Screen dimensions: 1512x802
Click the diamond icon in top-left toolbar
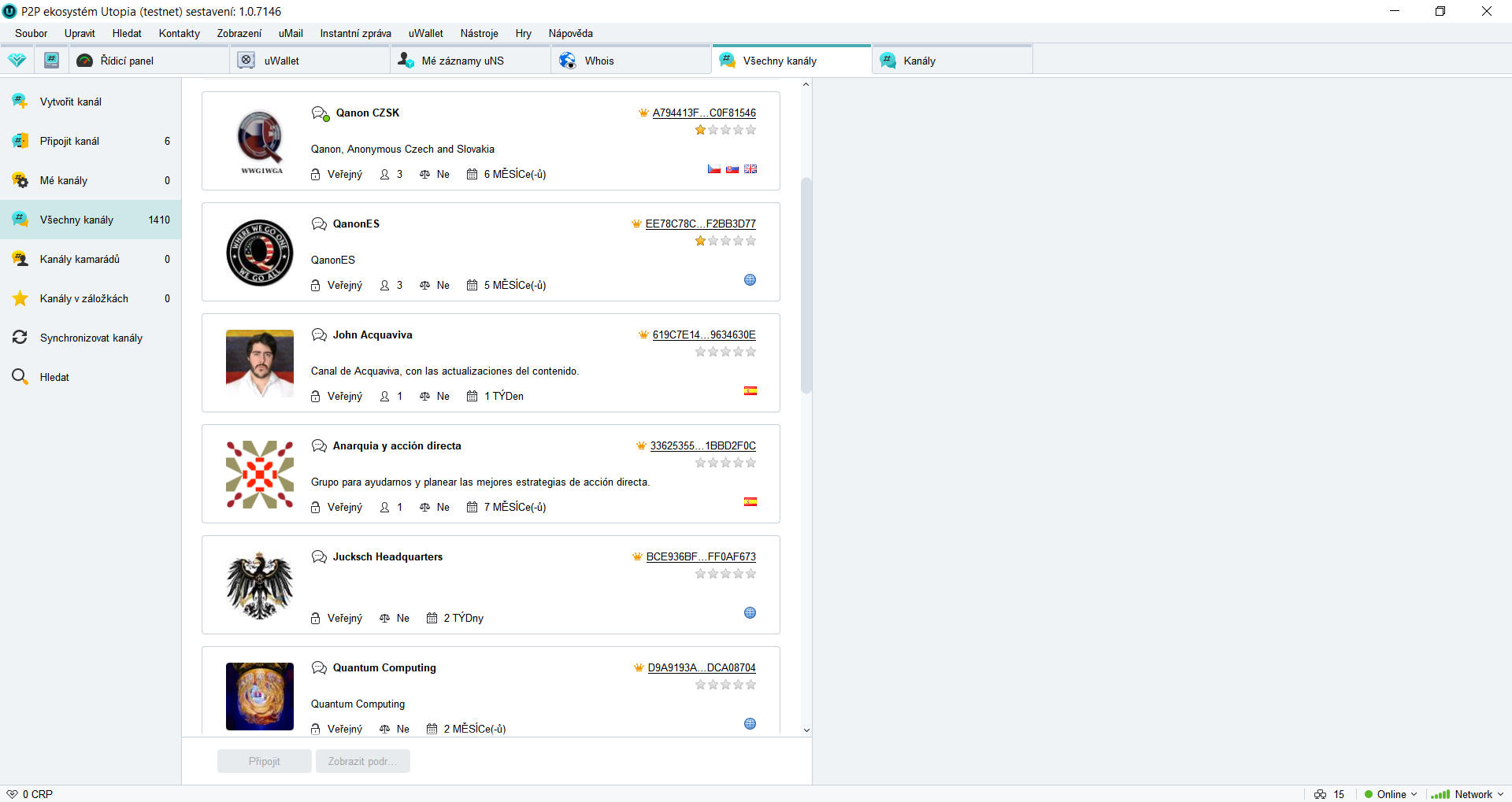17,61
